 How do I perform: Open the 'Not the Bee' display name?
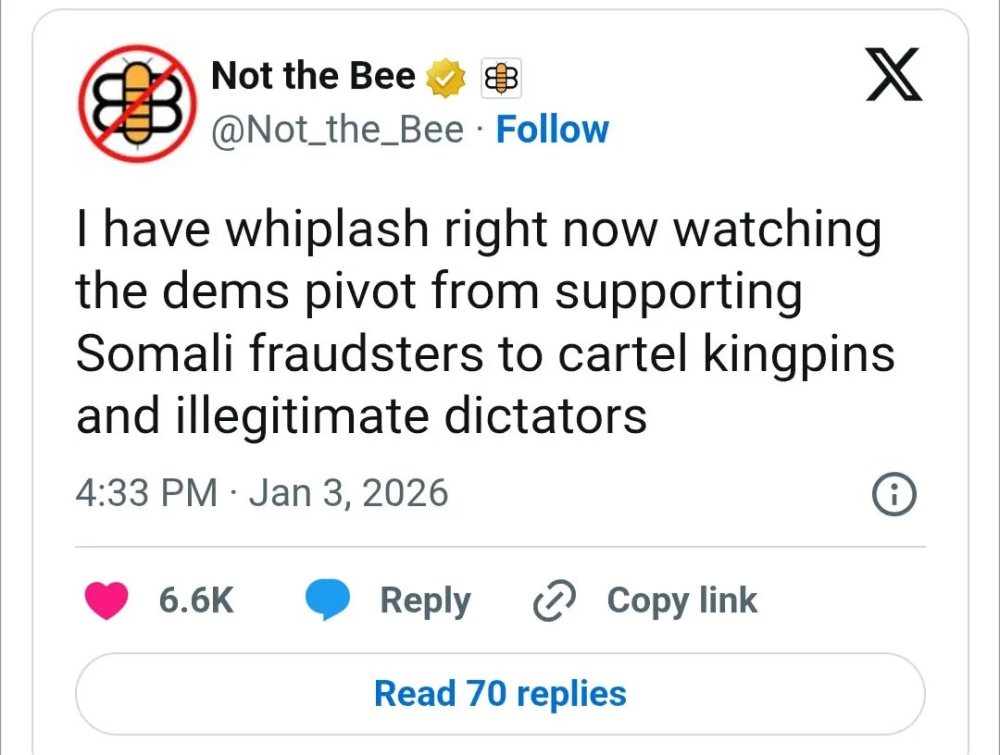point(313,76)
